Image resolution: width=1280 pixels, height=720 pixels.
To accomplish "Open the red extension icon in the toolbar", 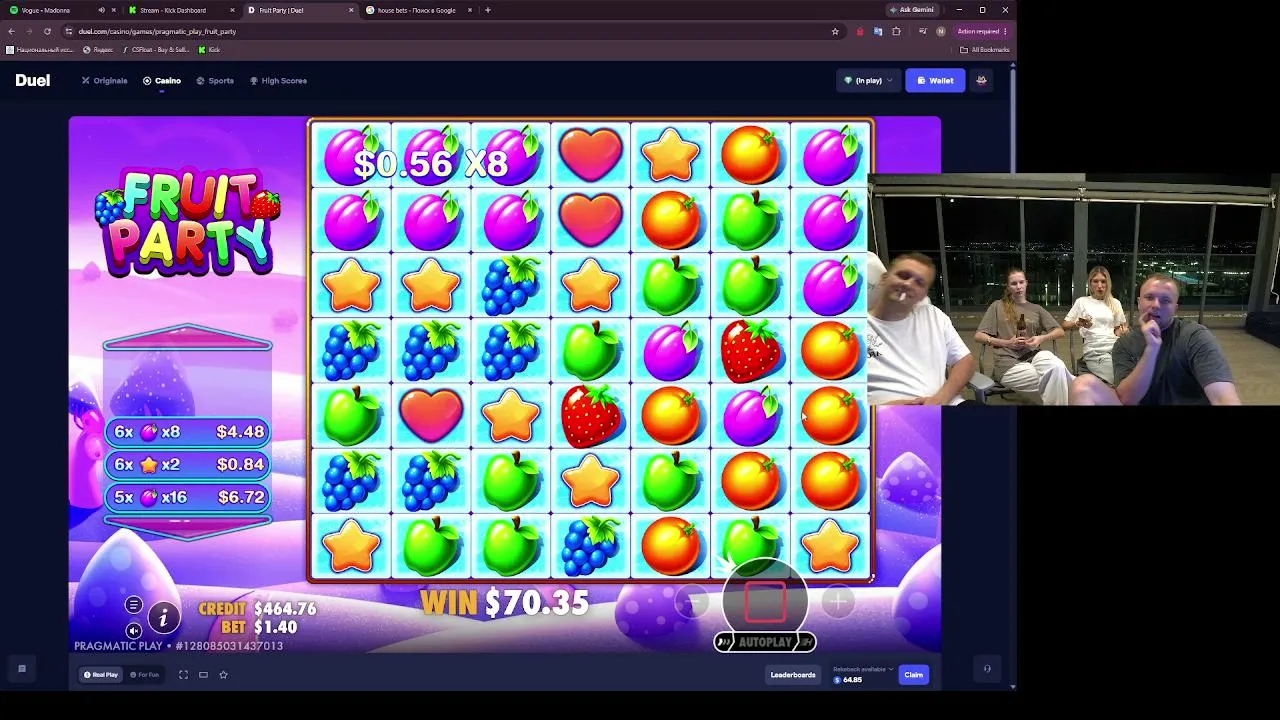I will (x=860, y=31).
